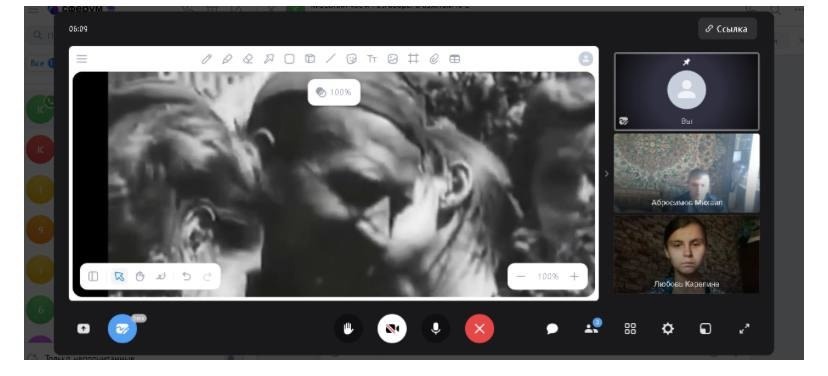The width and height of the screenshot is (828, 376).
Task: Open the attachment paperclip tool
Action: pos(434,59)
